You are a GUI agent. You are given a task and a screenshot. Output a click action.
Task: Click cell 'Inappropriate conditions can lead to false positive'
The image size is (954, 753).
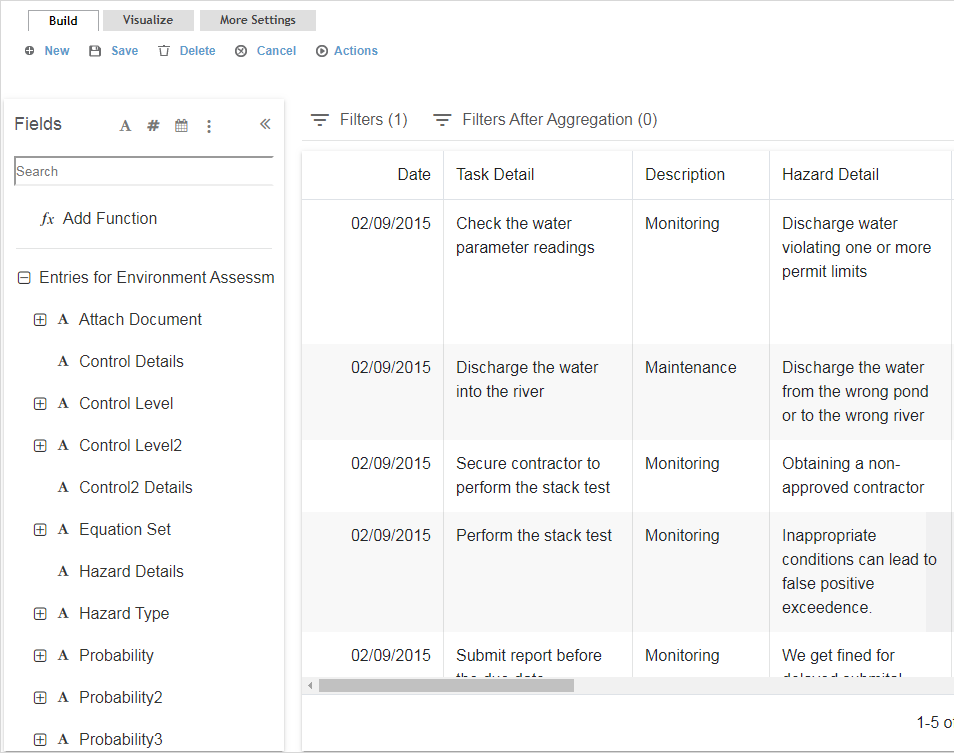click(x=859, y=571)
